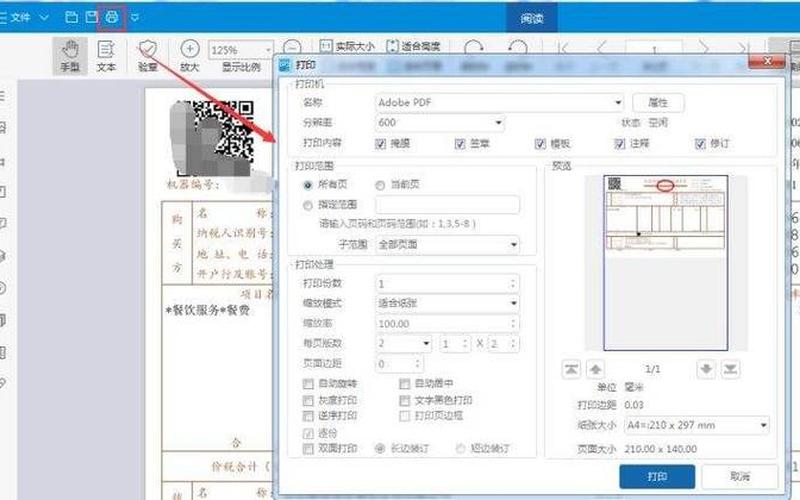This screenshot has width=800, height=500.
Task: Go to last preview page with the bottom arrow
Action: tap(730, 369)
